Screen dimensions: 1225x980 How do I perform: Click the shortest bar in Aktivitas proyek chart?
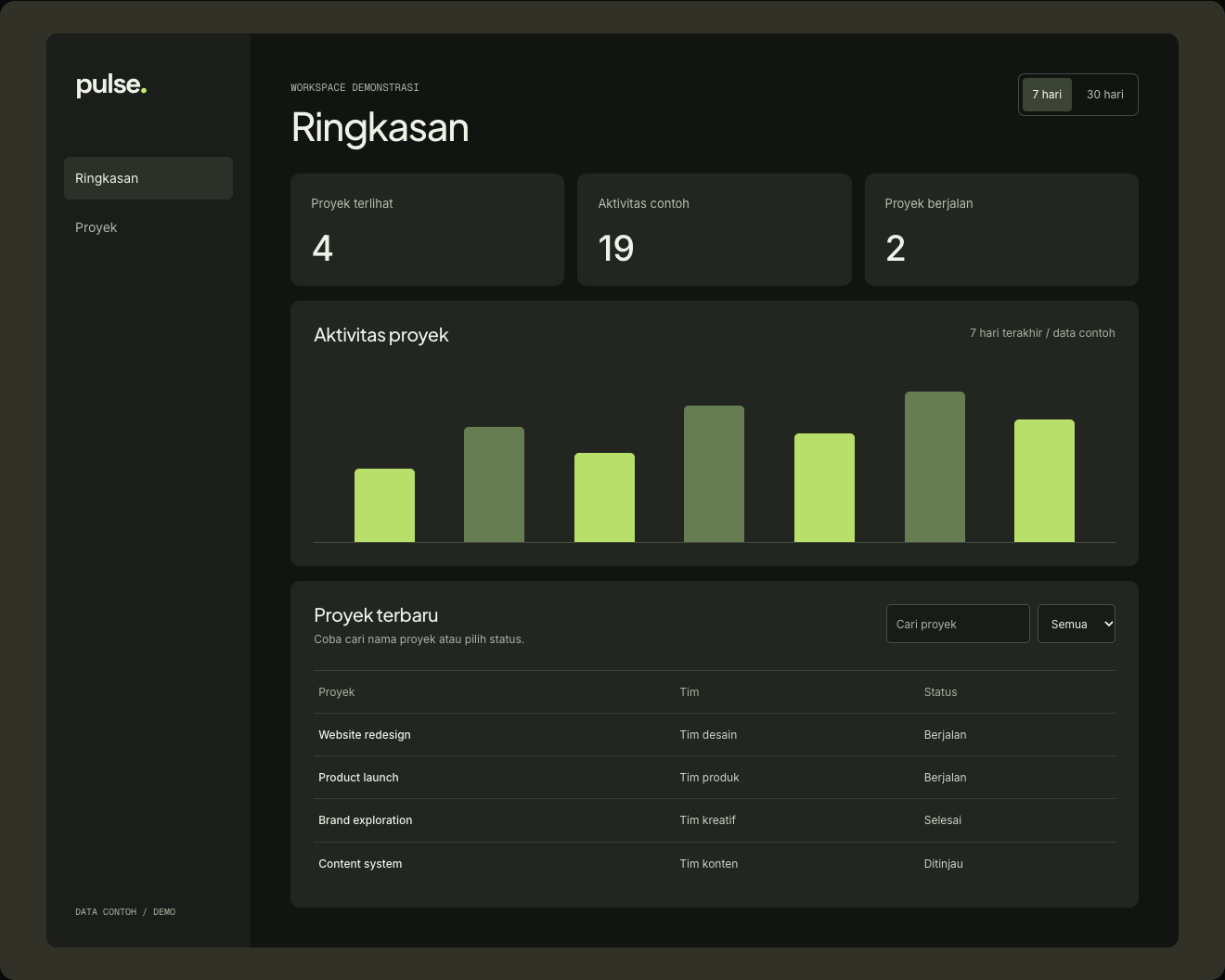point(384,506)
